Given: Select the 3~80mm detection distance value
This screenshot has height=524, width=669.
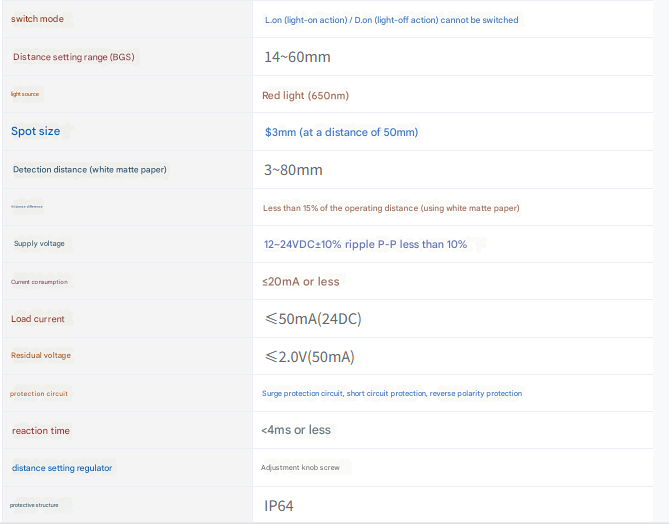Looking at the screenshot, I should pos(293,170).
